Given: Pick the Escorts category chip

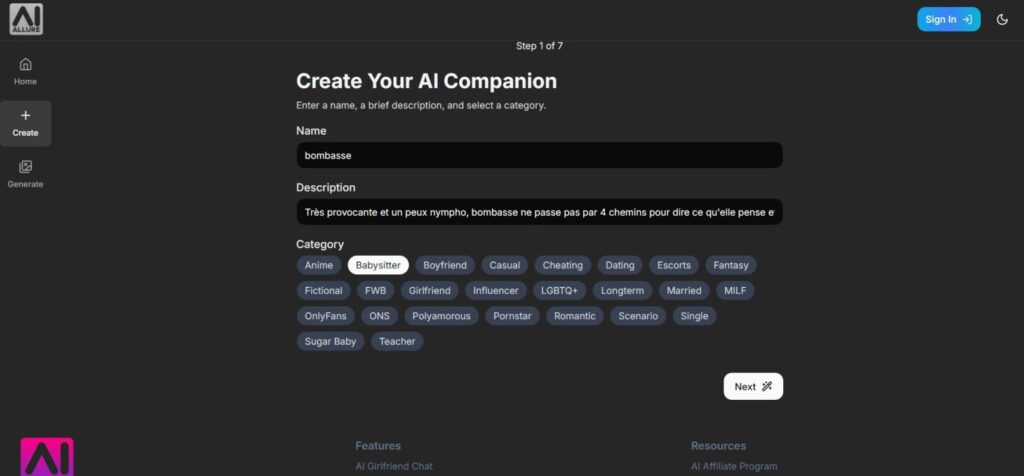Looking at the screenshot, I should tap(673, 265).
